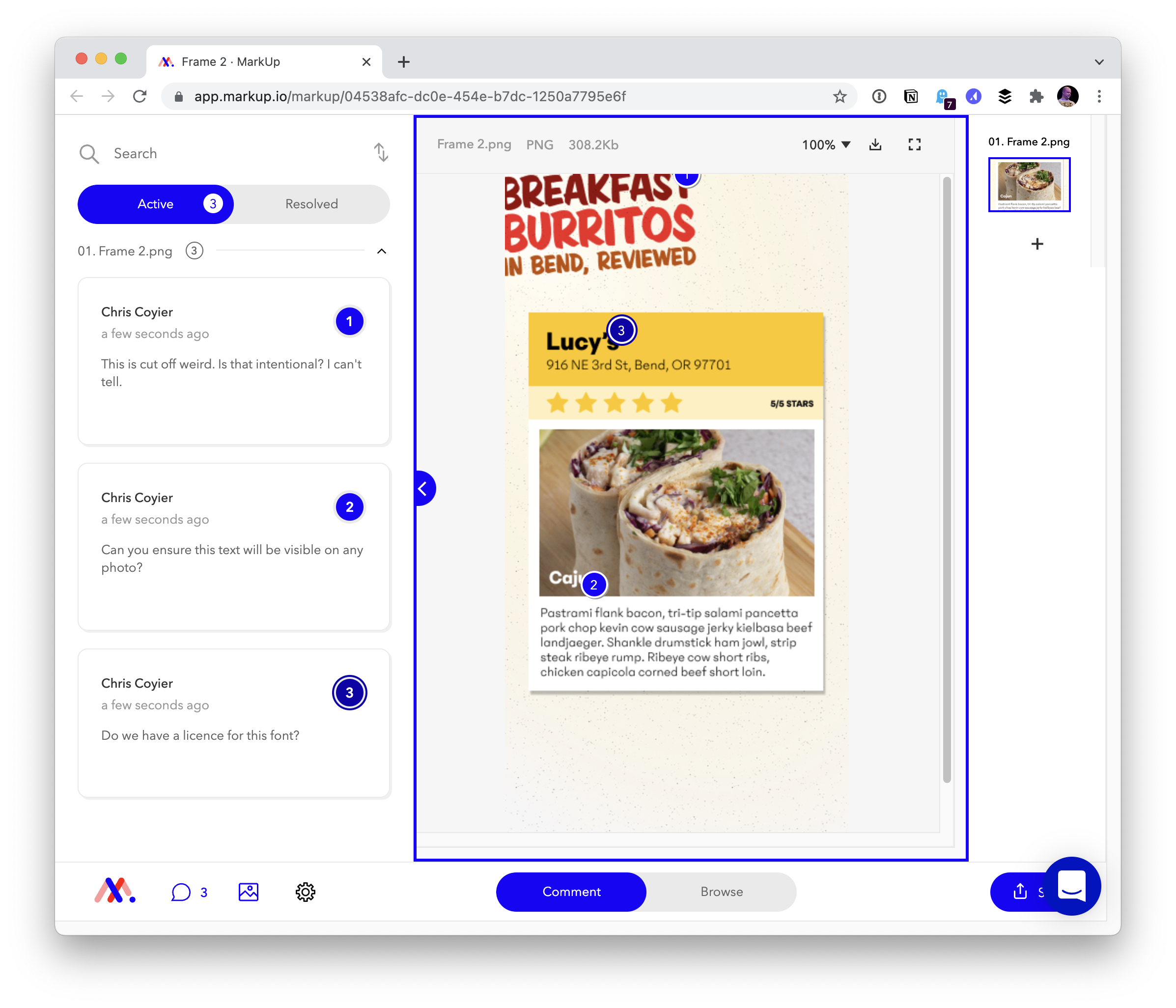The width and height of the screenshot is (1176, 1008).
Task: Open comment about licence for this font
Action: pyautogui.click(x=234, y=723)
